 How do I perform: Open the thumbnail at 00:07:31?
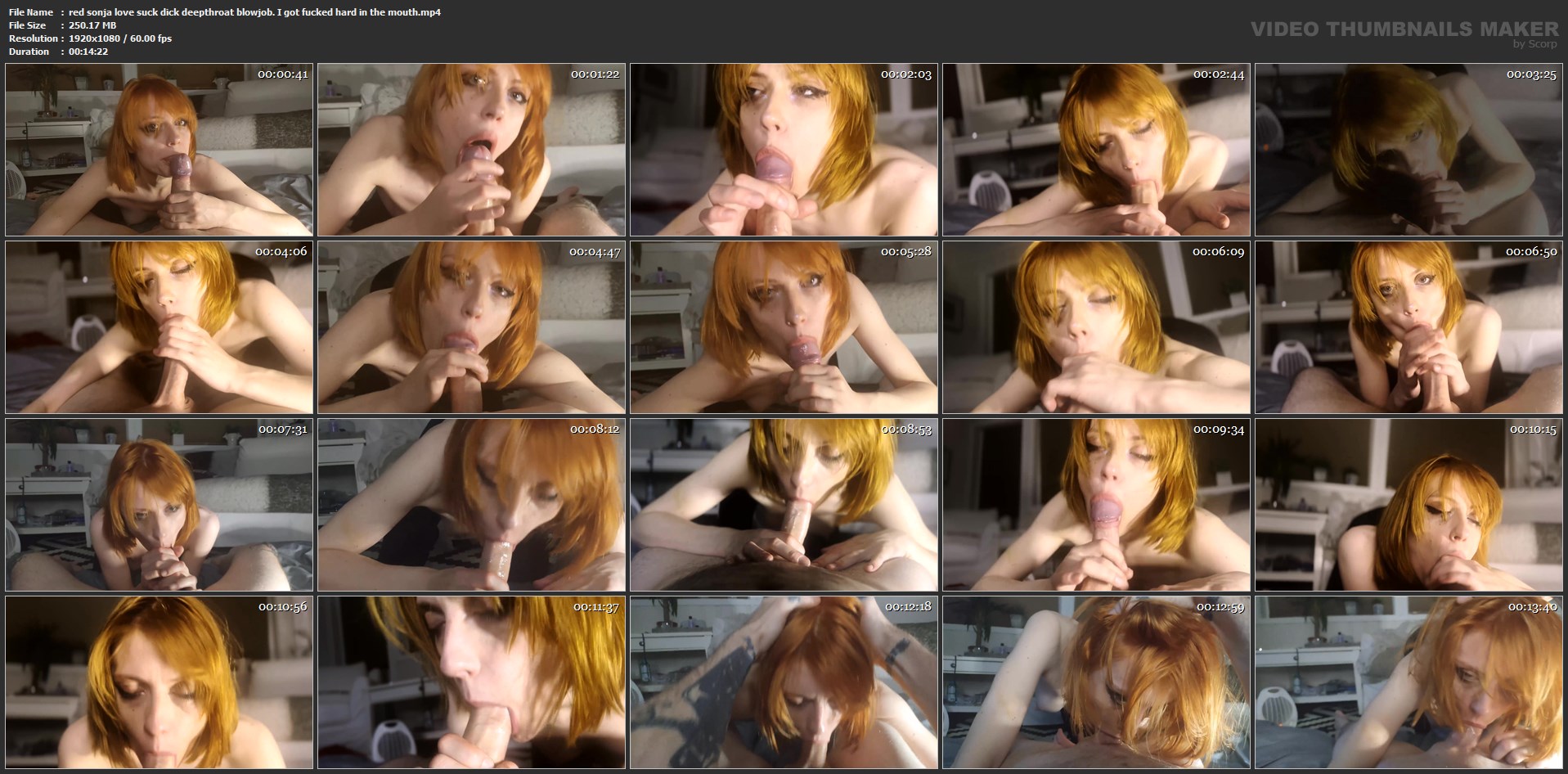click(159, 505)
